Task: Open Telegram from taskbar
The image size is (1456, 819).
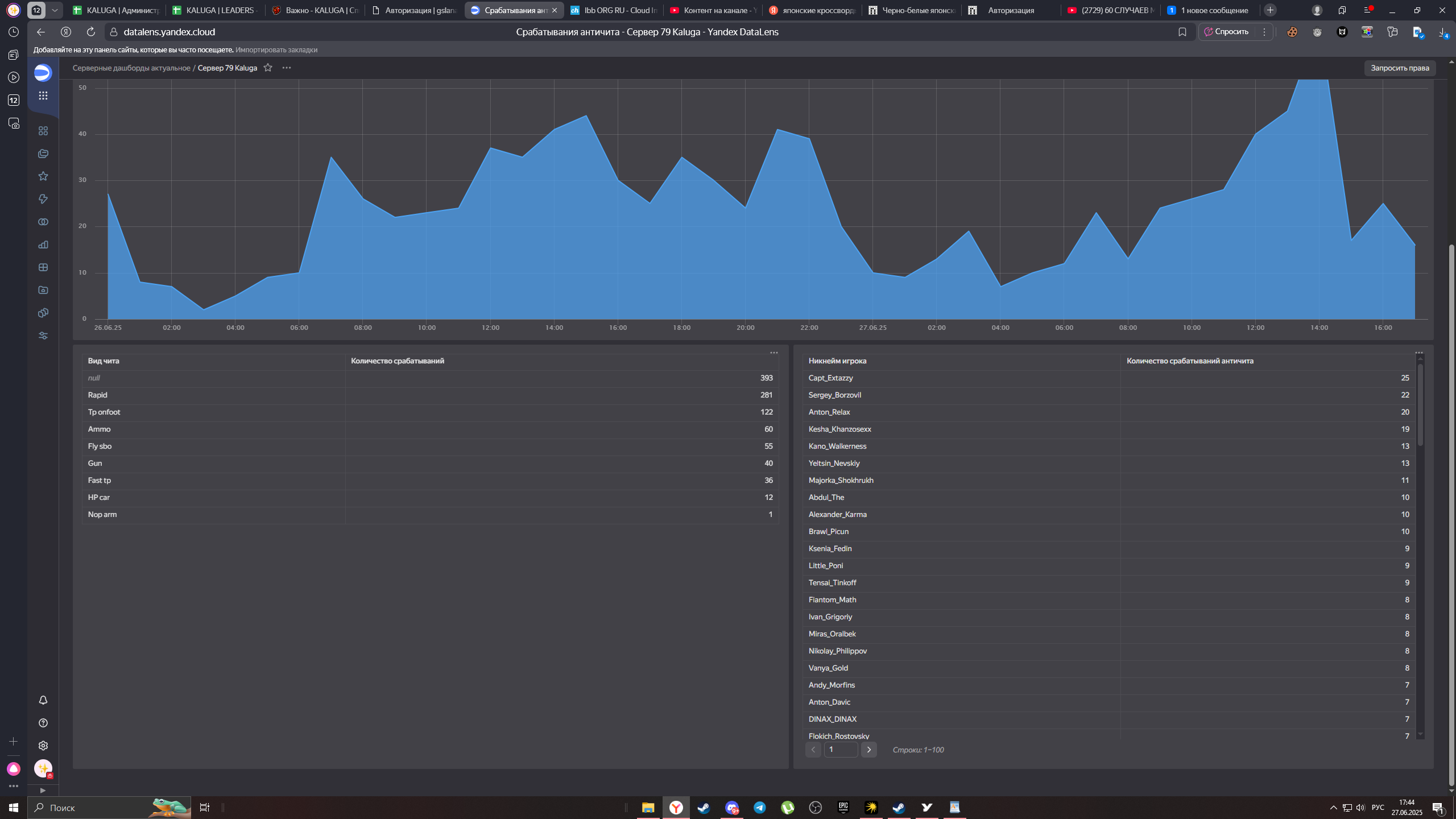Action: (x=759, y=808)
